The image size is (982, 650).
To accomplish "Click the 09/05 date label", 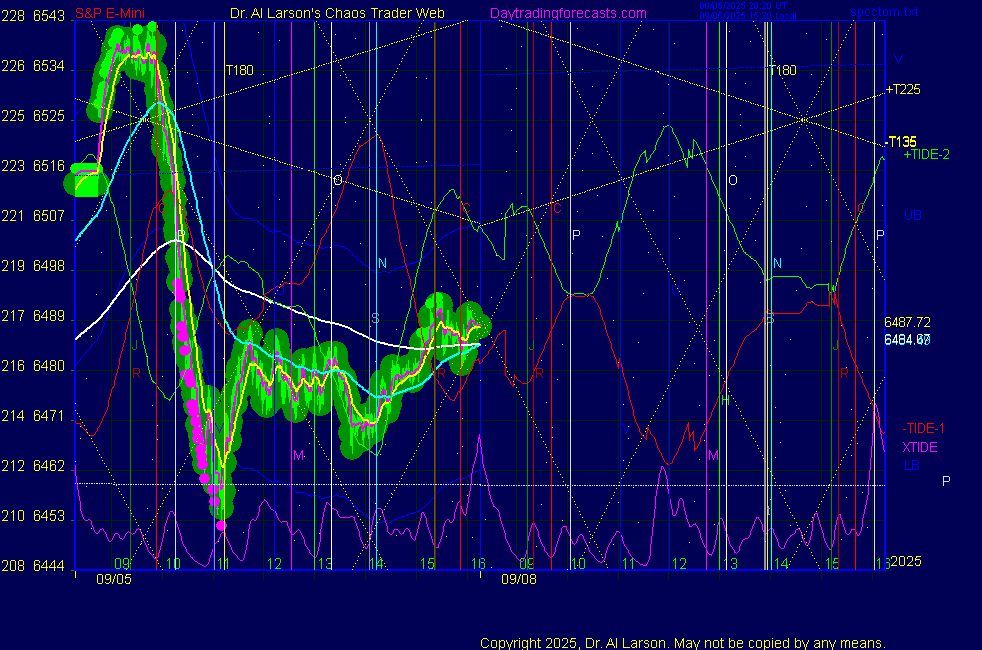I will point(113,579).
